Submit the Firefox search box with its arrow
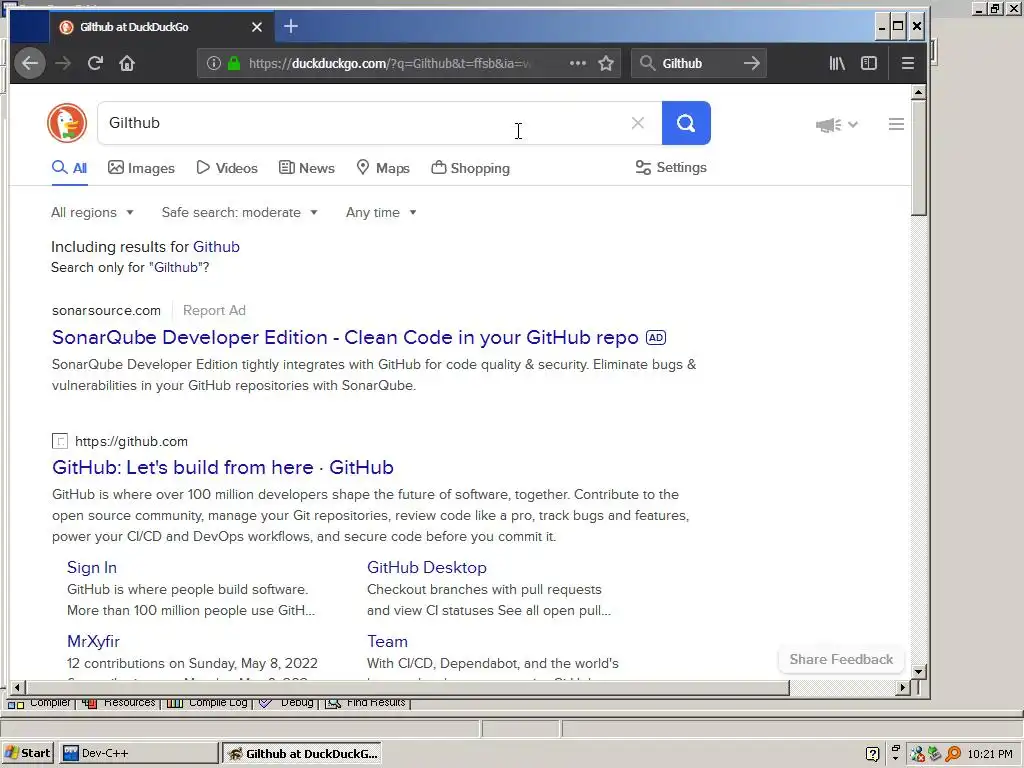The height and width of the screenshot is (768, 1024). tap(752, 63)
